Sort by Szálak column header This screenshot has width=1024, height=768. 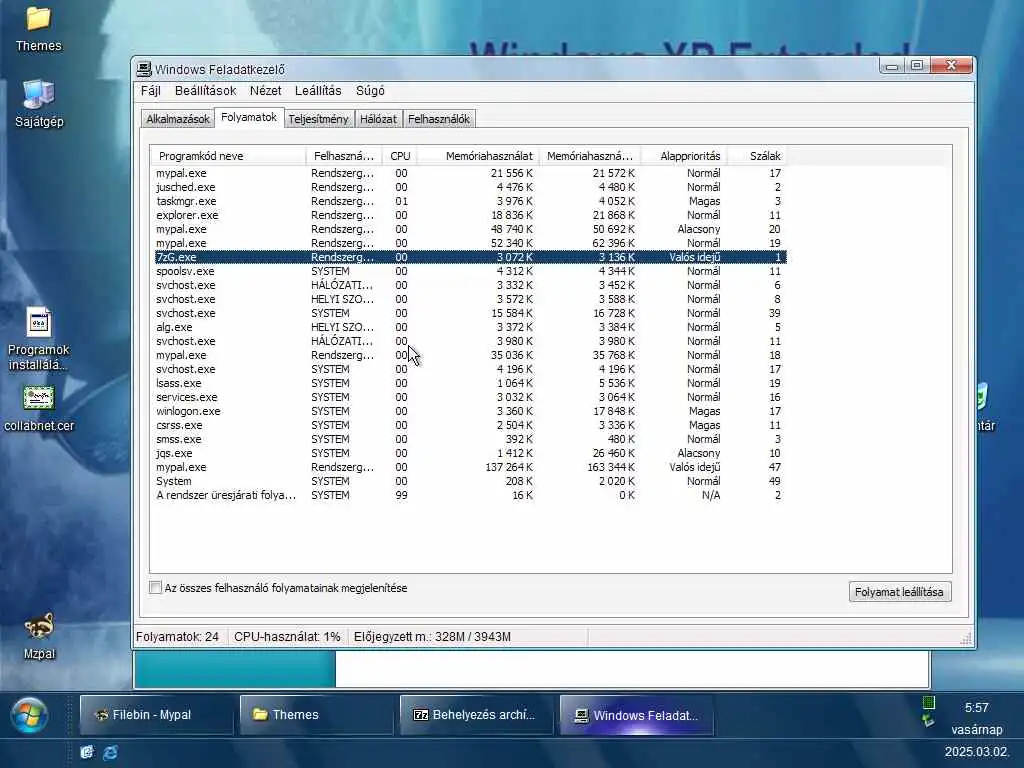click(x=758, y=156)
